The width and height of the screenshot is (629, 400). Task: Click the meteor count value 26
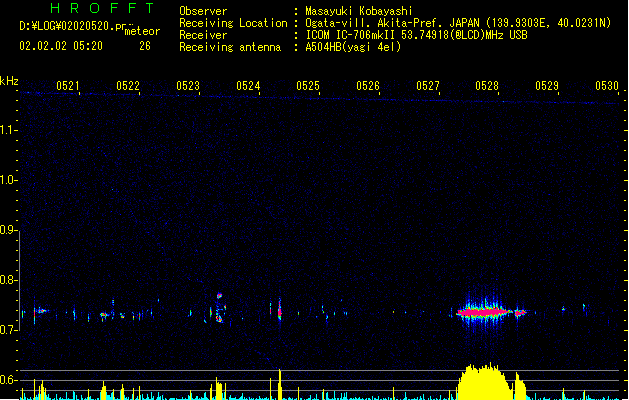click(x=145, y=46)
